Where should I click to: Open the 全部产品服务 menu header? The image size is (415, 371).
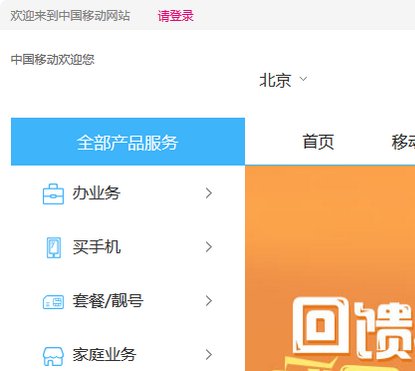(128, 141)
